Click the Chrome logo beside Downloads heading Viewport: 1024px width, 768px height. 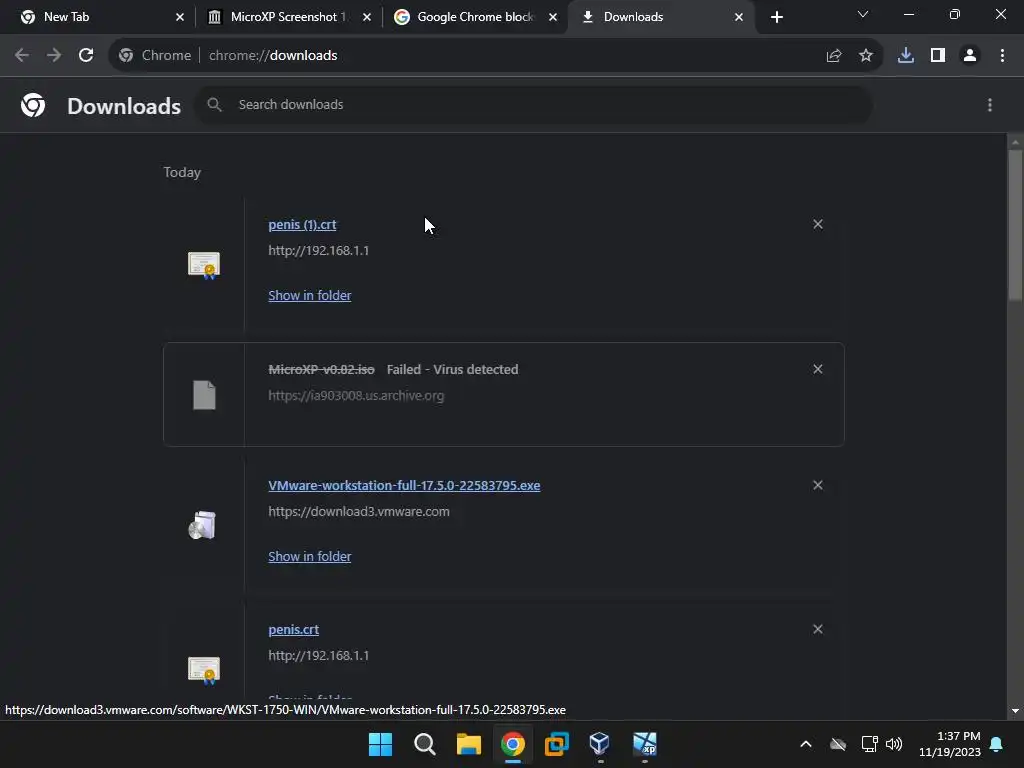point(33,104)
